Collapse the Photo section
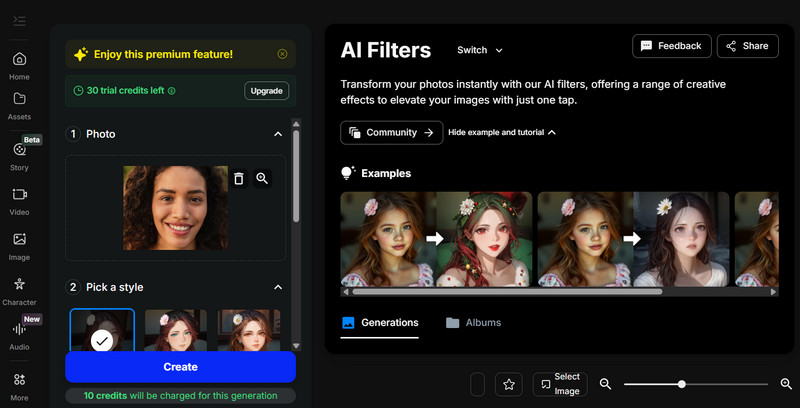The image size is (800, 408). [x=278, y=134]
